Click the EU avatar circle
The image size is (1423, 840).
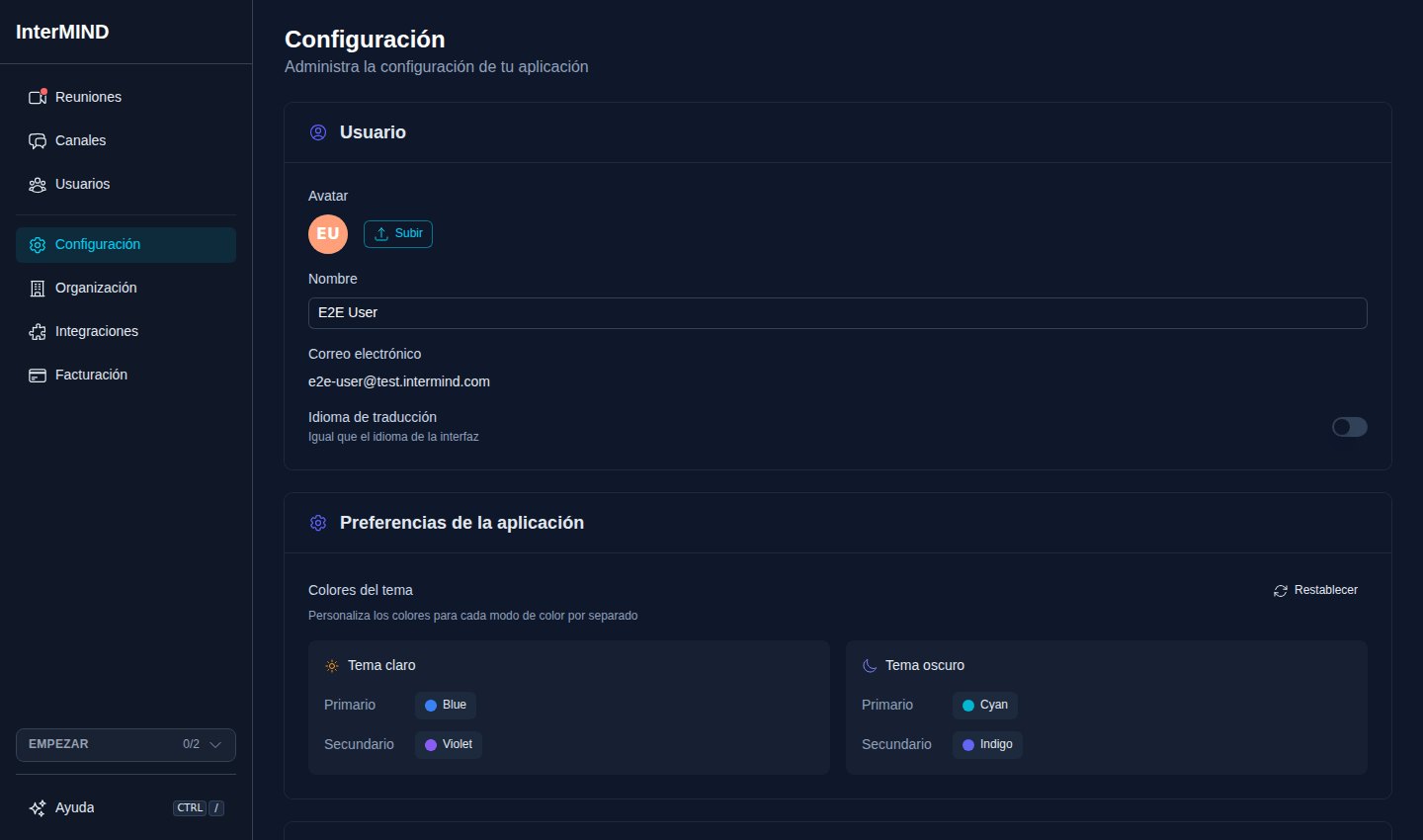click(328, 234)
